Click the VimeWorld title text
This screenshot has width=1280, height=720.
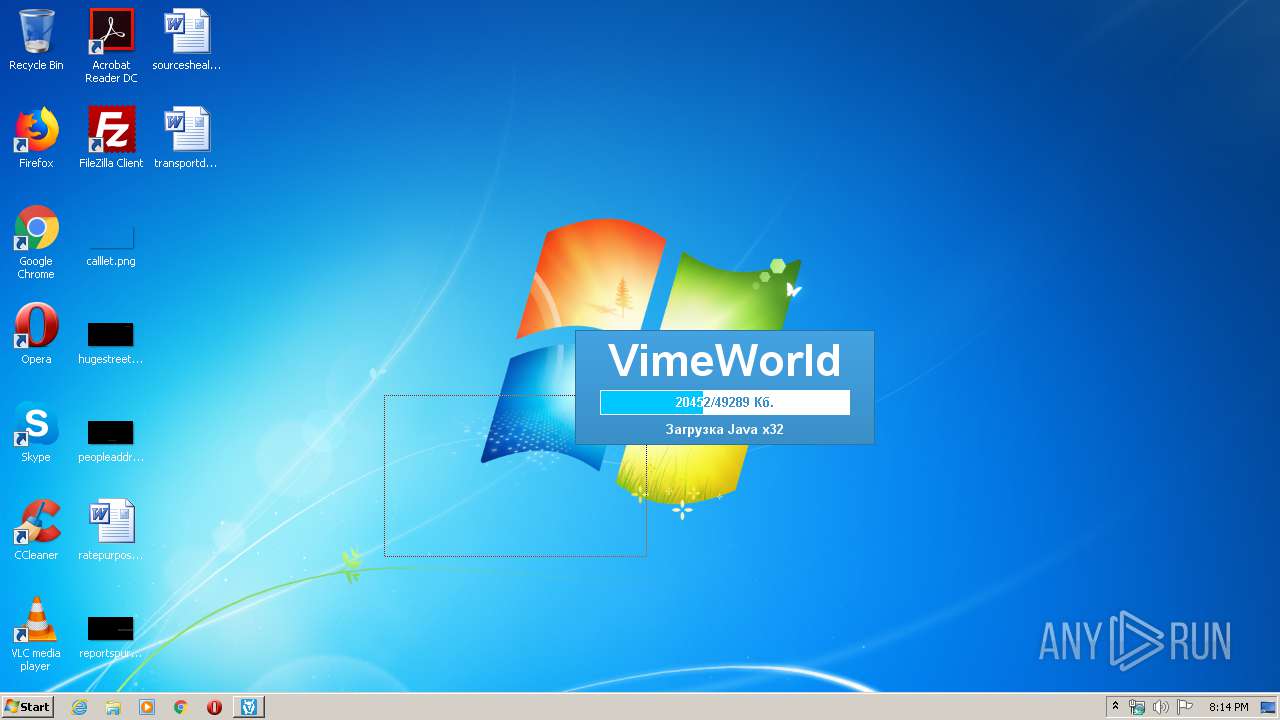pyautogui.click(x=725, y=360)
